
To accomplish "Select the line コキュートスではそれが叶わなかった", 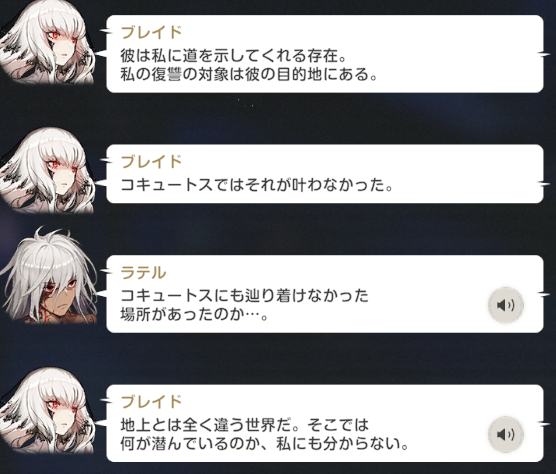I will [257, 185].
